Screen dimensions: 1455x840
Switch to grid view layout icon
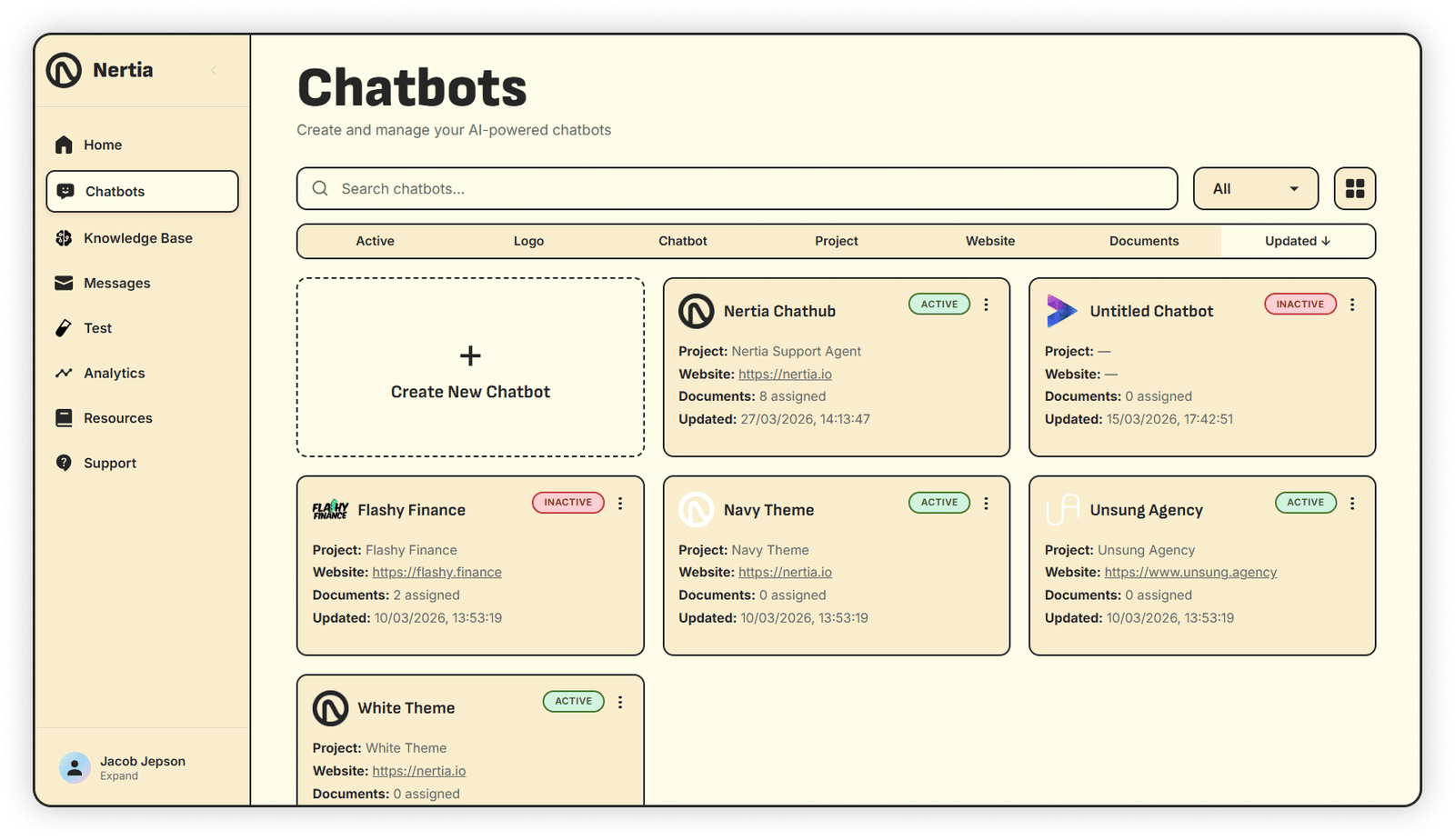click(1354, 188)
